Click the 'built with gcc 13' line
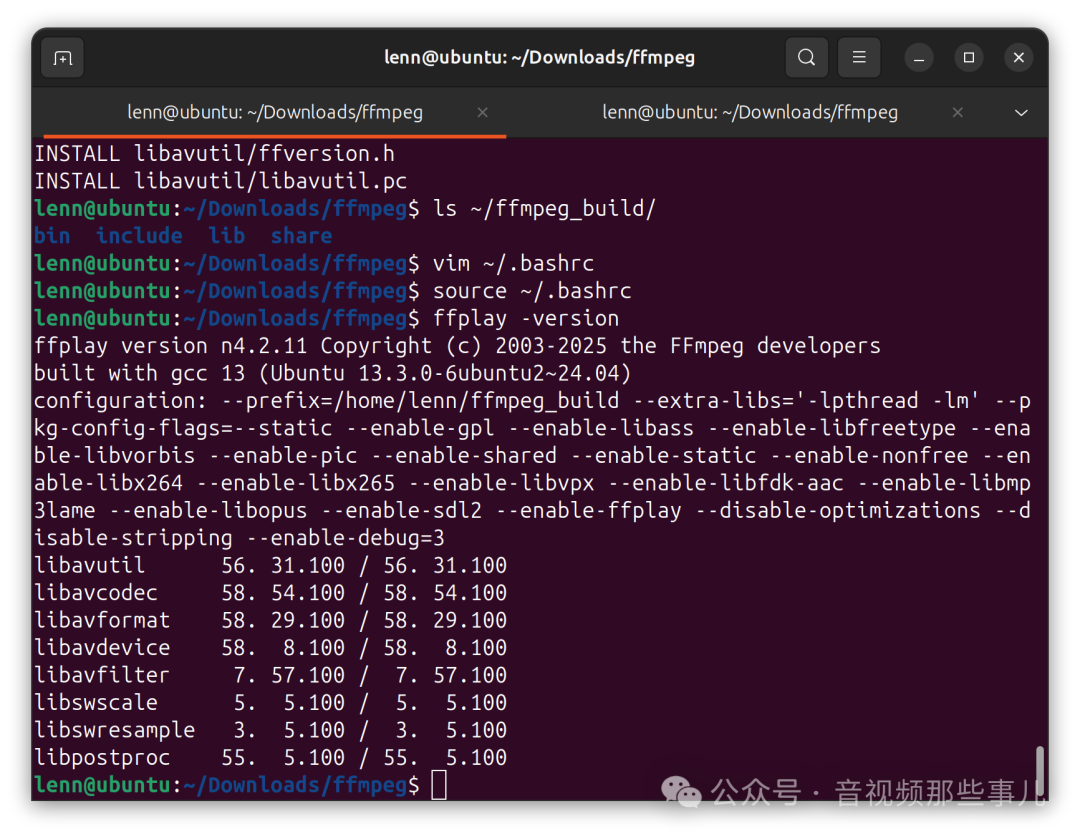1080x836 pixels. point(333,373)
